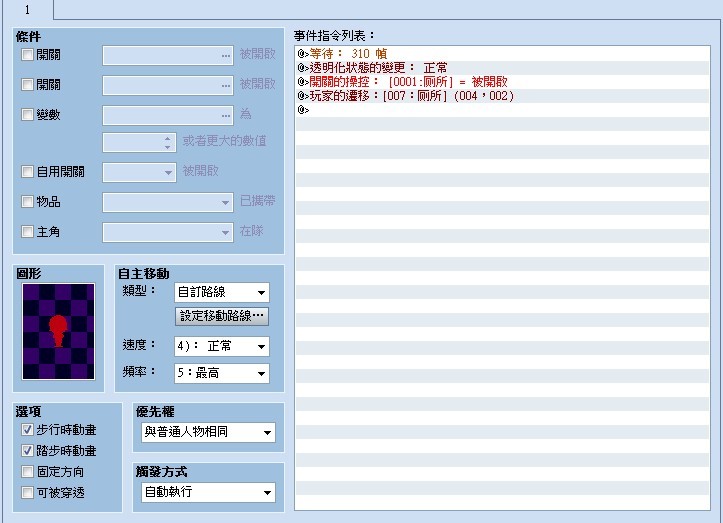The image size is (723, 523).
Task: Open the frequency dropdown 5: 最高
Action: pos(222,373)
